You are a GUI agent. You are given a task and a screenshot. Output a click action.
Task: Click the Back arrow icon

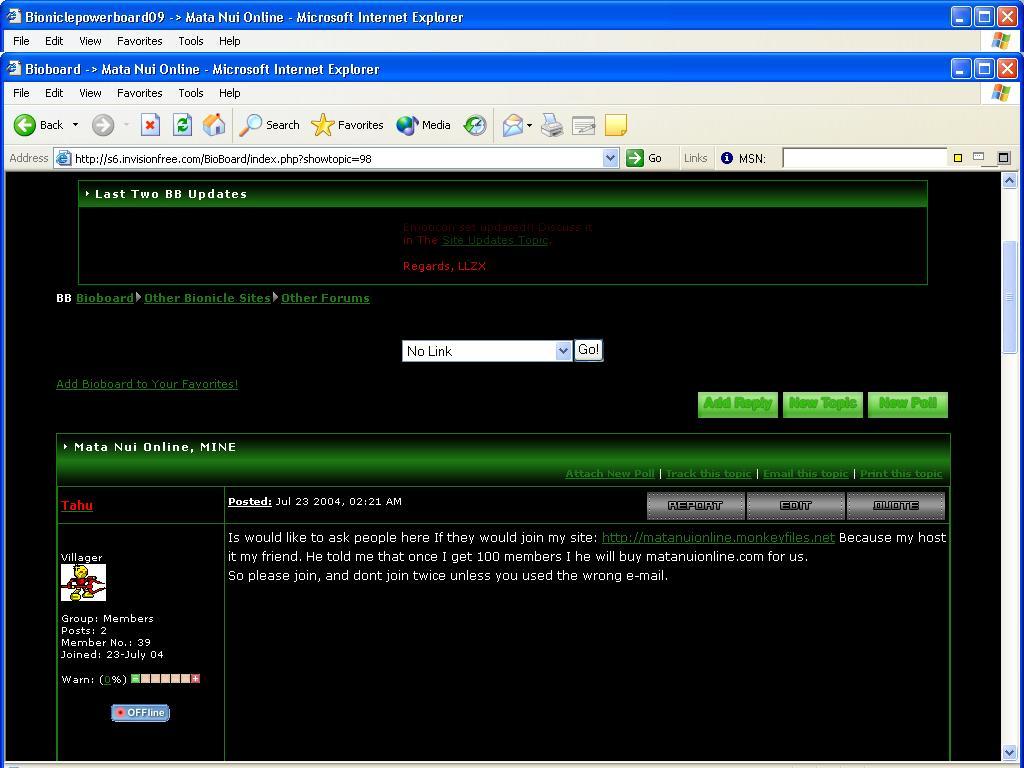25,125
